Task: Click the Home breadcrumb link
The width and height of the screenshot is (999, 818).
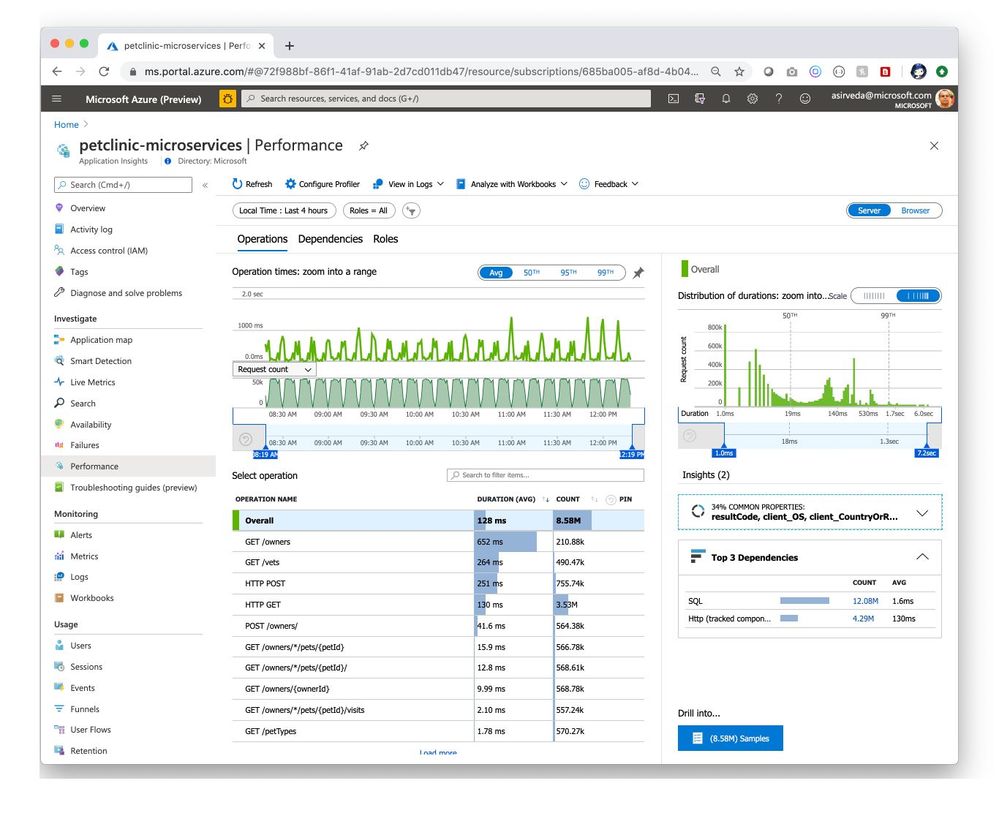Action: tap(66, 125)
